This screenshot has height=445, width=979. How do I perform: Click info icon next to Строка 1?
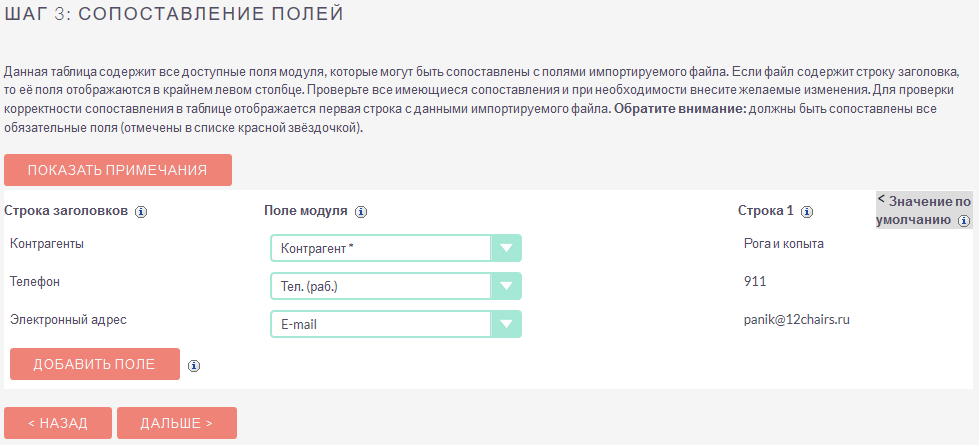[x=807, y=212]
